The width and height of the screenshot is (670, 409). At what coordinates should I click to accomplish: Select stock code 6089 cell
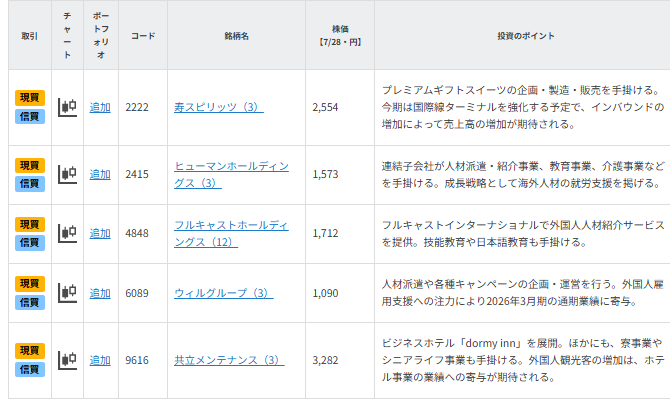pyautogui.click(x=137, y=293)
